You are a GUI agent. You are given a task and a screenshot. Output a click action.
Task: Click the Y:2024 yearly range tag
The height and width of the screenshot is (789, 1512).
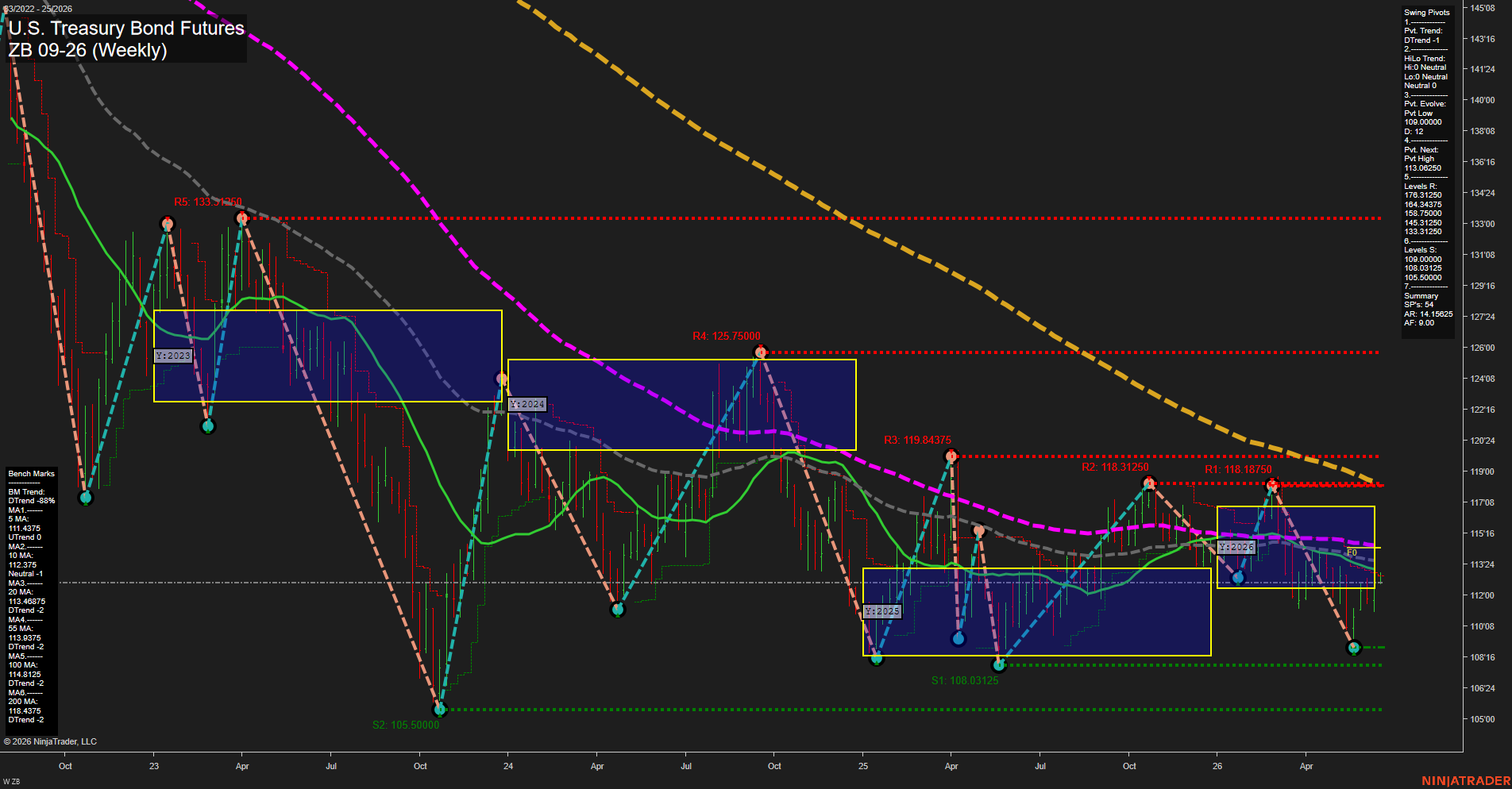(x=527, y=405)
